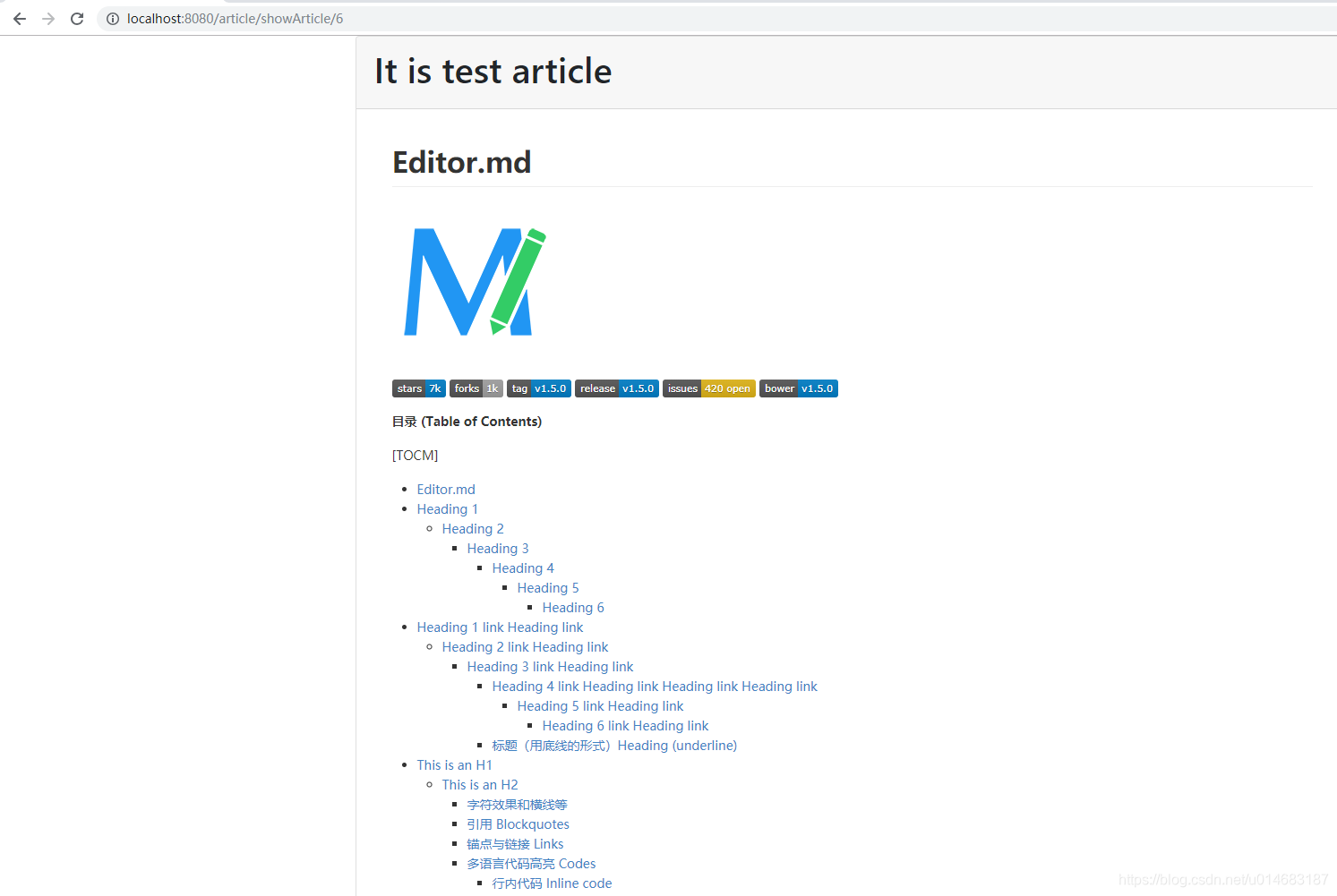Viewport: 1337px width, 896px height.
Task: Open the 'Heading (underline)' link
Action: click(614, 746)
